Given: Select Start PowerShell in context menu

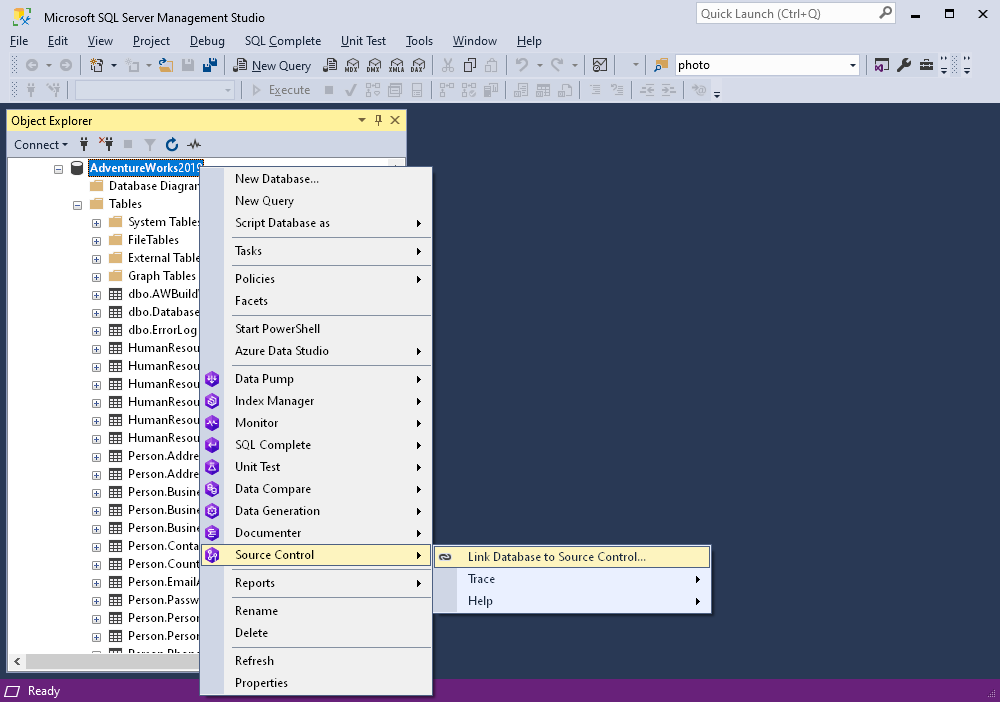Looking at the screenshot, I should [x=316, y=328].
